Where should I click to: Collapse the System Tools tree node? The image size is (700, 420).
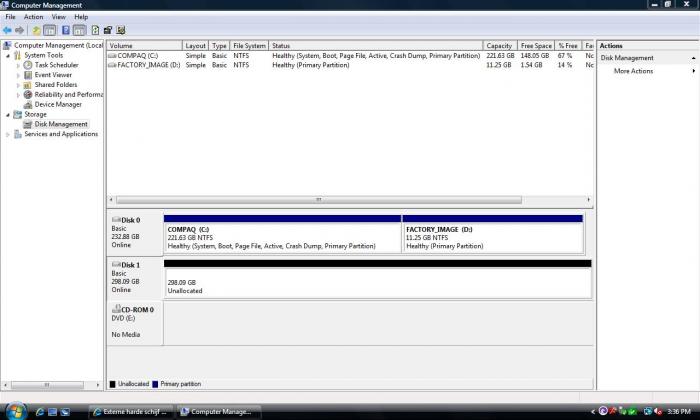[x=8, y=56]
